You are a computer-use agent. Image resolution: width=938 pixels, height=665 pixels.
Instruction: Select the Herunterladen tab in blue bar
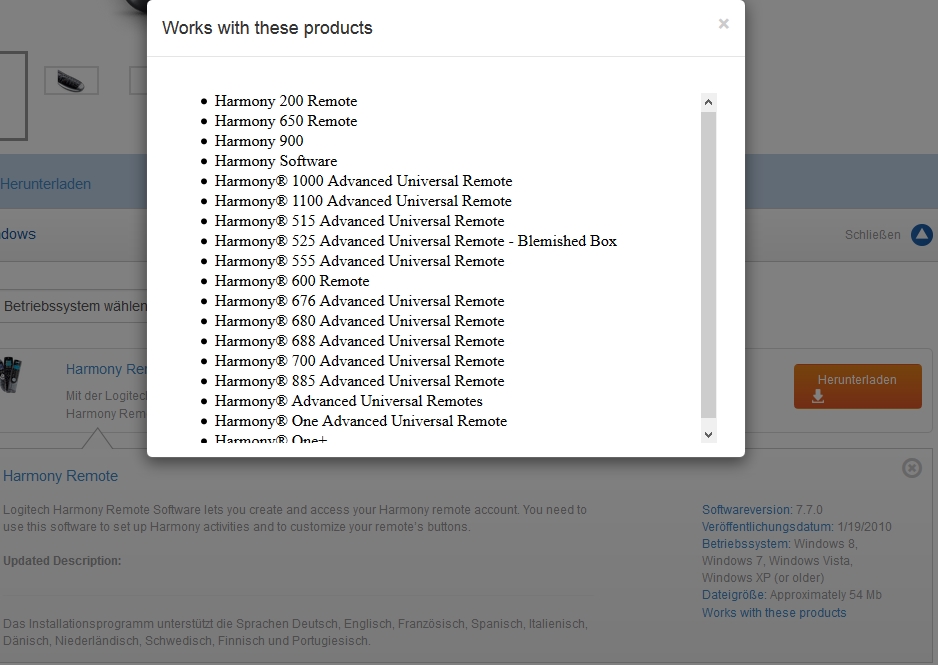point(45,184)
